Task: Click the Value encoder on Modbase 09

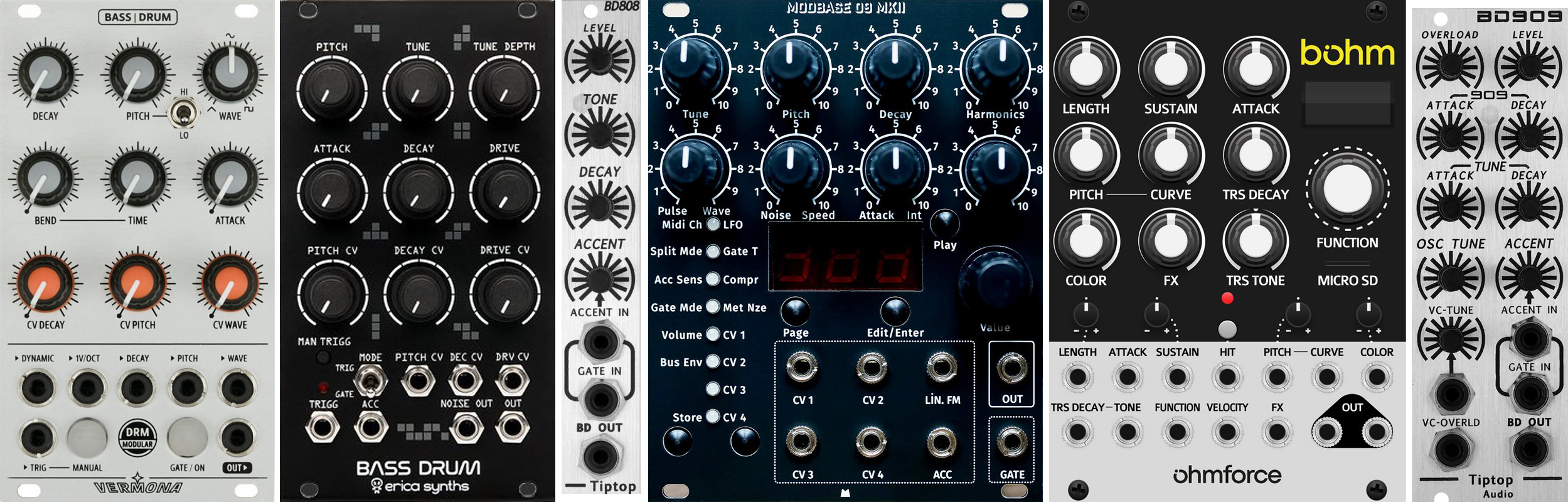Action: pos(995,284)
